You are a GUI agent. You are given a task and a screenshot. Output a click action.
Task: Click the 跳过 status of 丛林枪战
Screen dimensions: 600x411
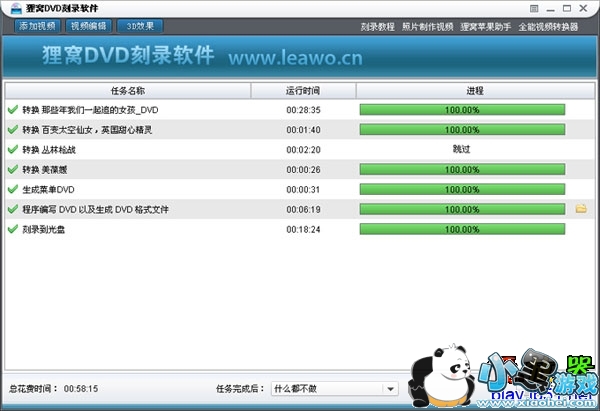click(461, 149)
